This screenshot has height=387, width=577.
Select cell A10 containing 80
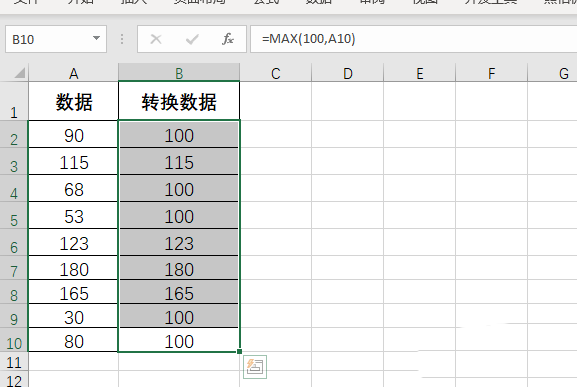click(74, 341)
